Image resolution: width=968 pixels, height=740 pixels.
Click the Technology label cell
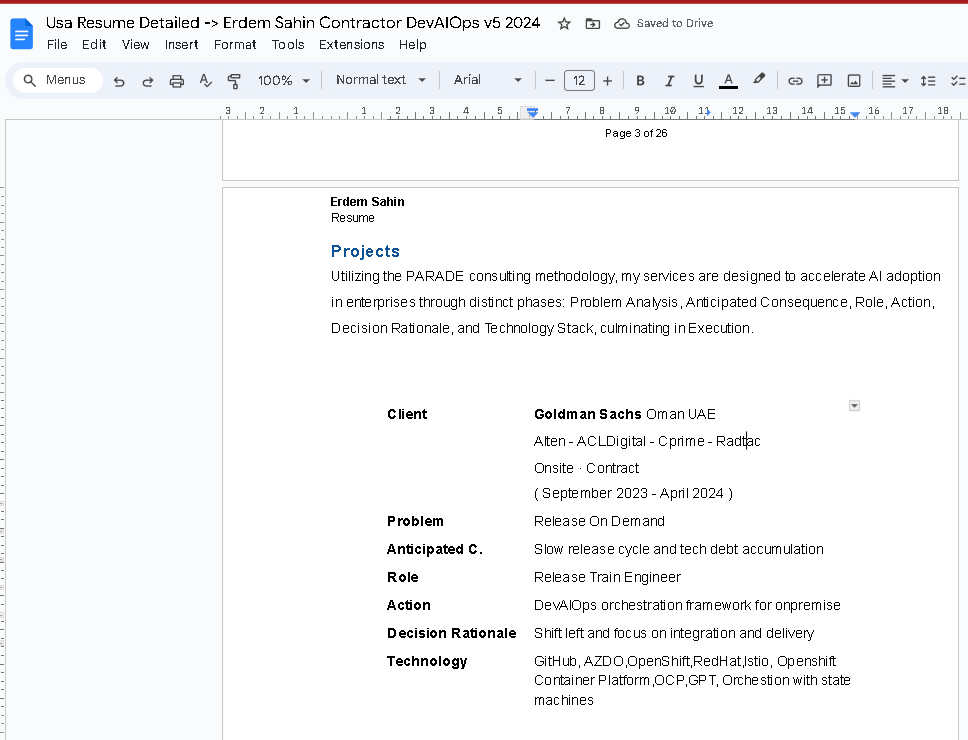(x=427, y=662)
